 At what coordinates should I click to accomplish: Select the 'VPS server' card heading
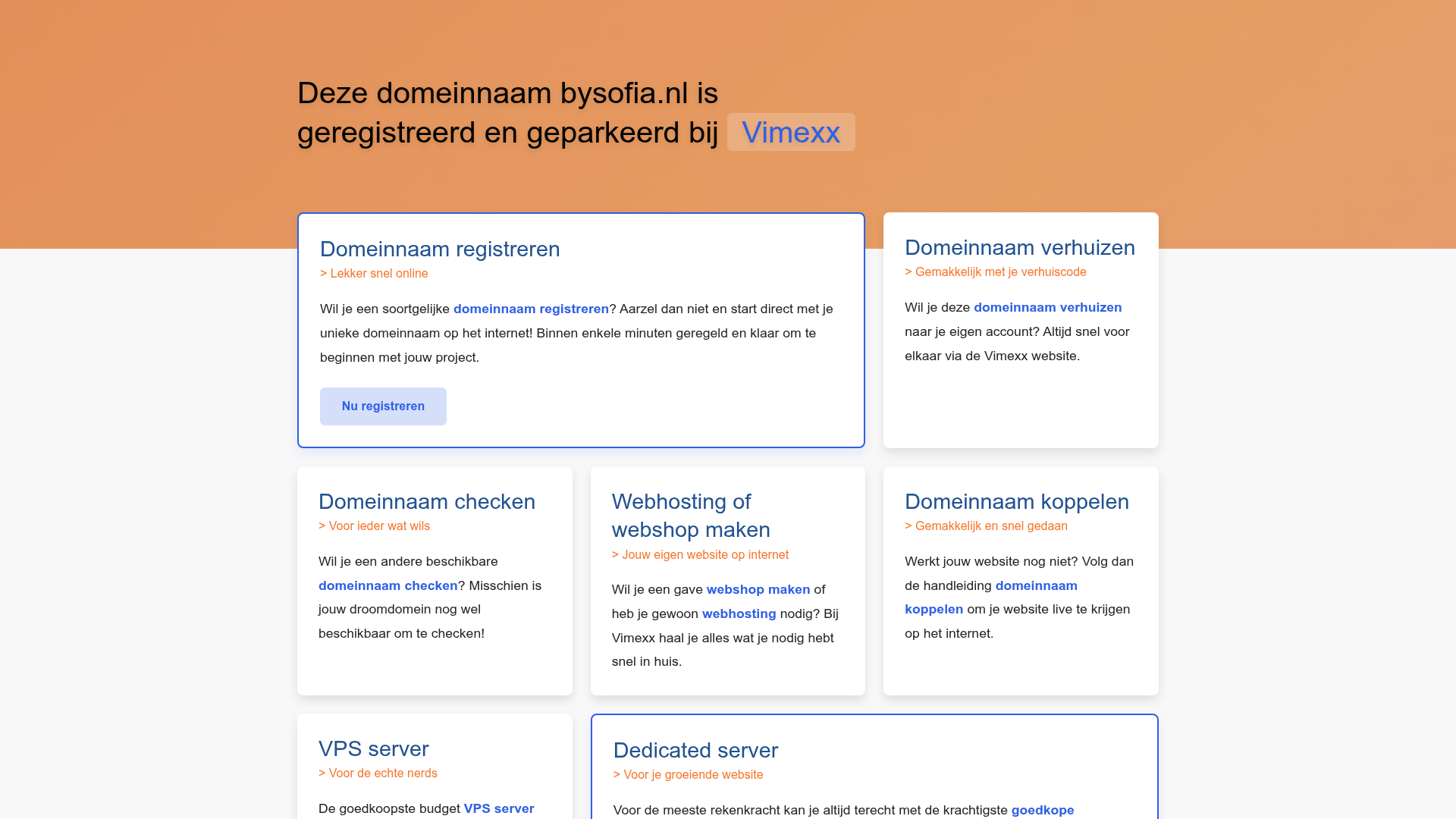(374, 748)
